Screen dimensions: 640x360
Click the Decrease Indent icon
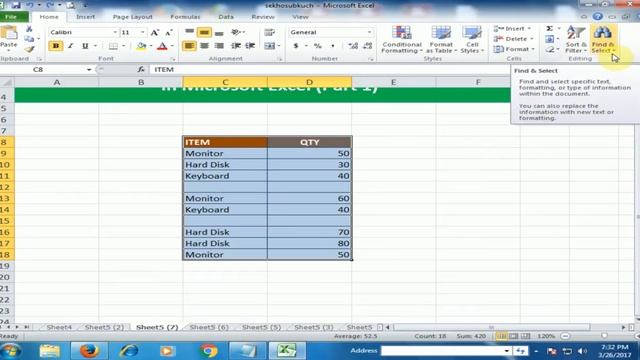click(236, 46)
